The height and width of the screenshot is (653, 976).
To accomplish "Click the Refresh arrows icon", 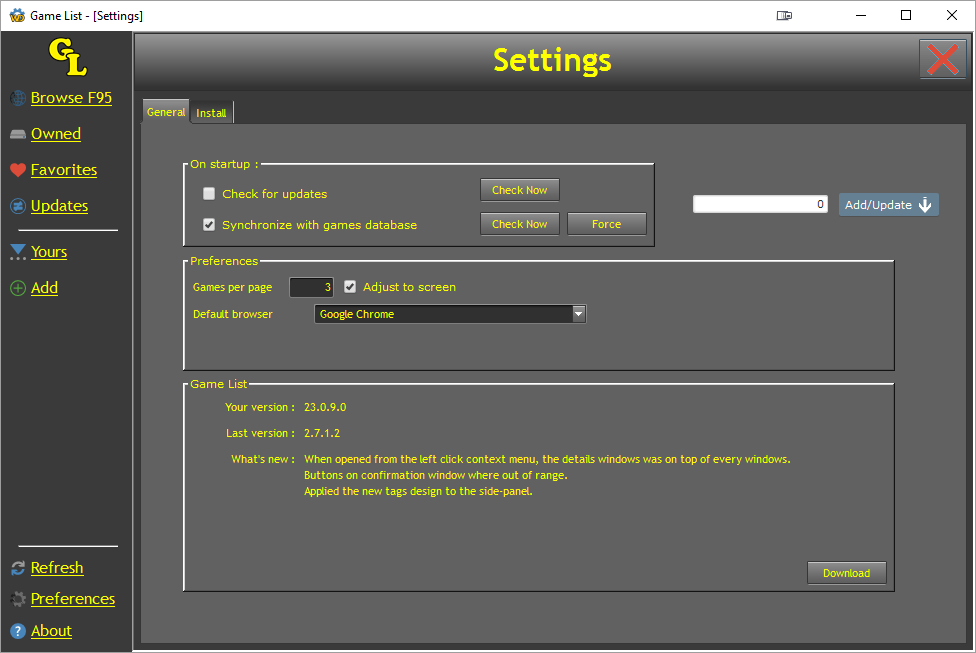I will tap(18, 568).
